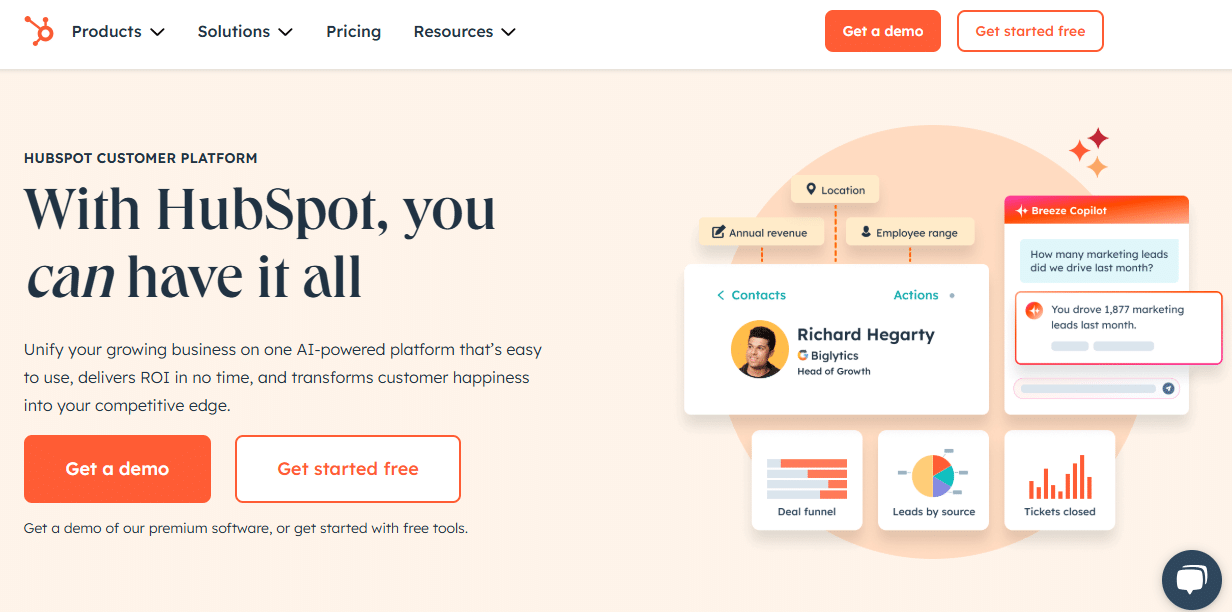Expand the Solutions dropdown menu
Screen dimensions: 1232x612
click(x=245, y=32)
